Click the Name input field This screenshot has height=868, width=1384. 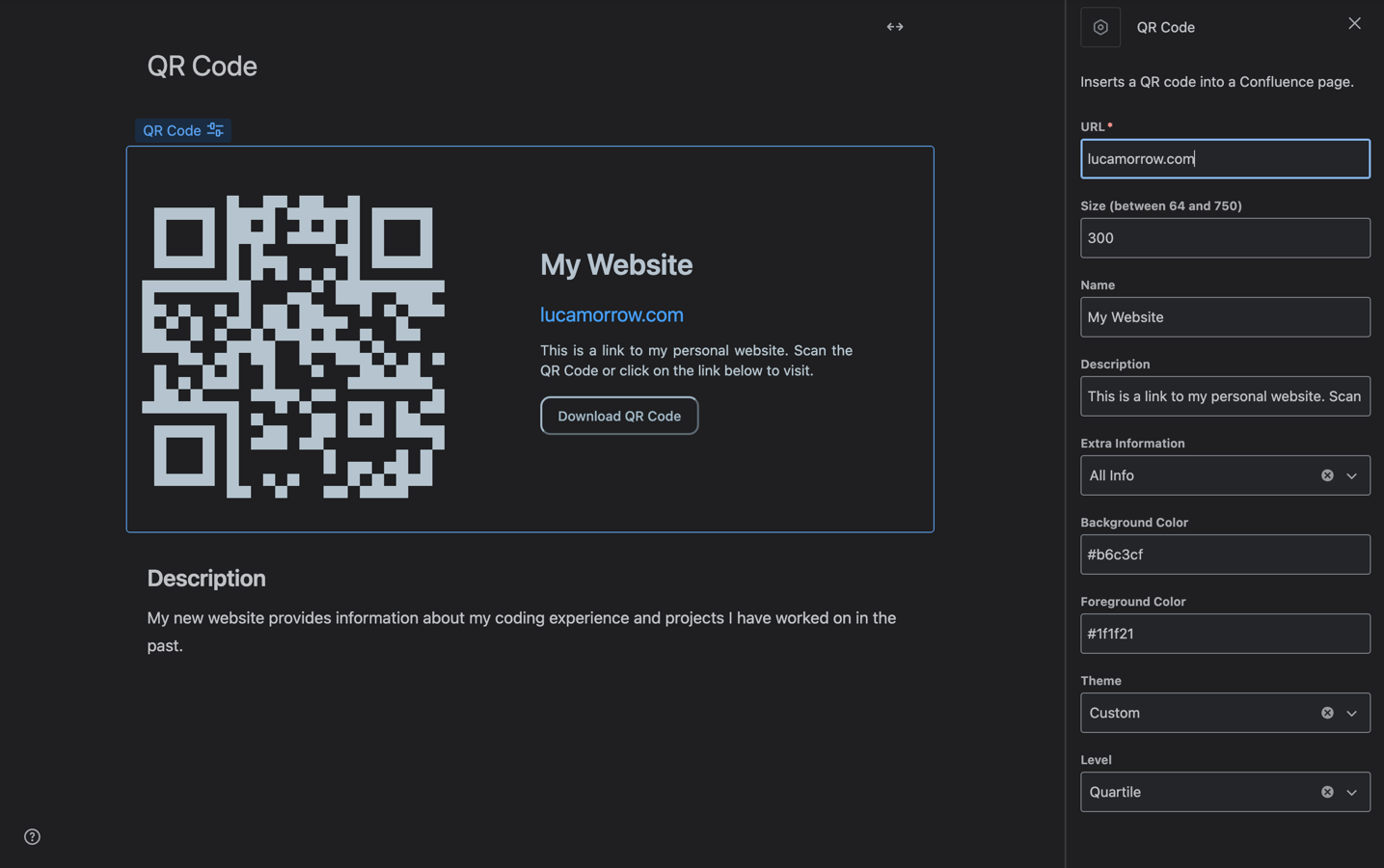click(1225, 317)
